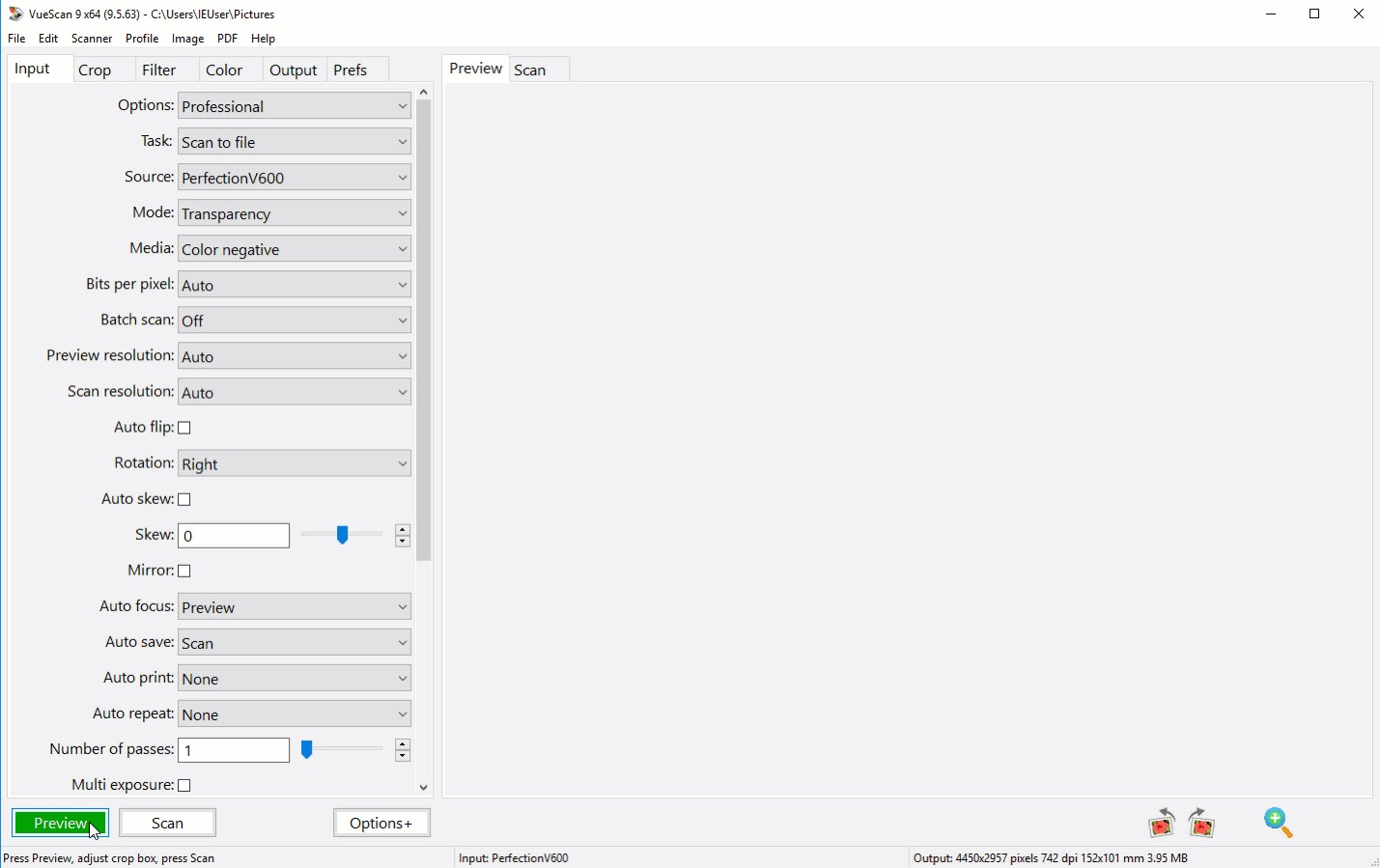Open the Scan resolution dropdown
This screenshot has height=868, width=1380.
[x=295, y=392]
